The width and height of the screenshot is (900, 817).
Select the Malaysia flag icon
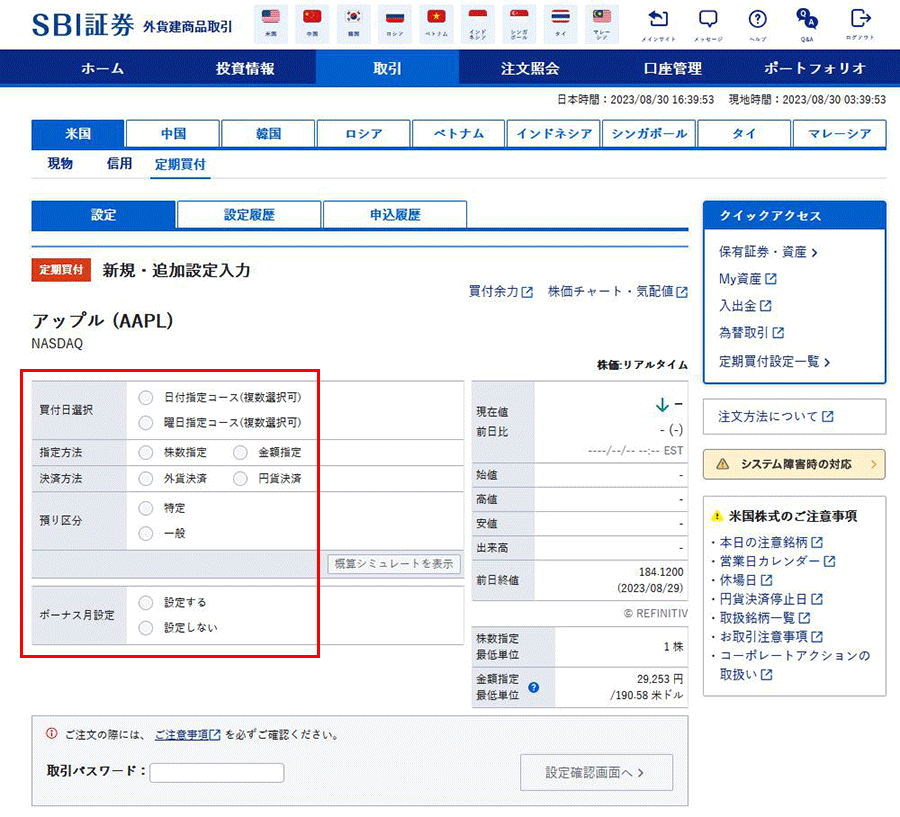tap(602, 23)
